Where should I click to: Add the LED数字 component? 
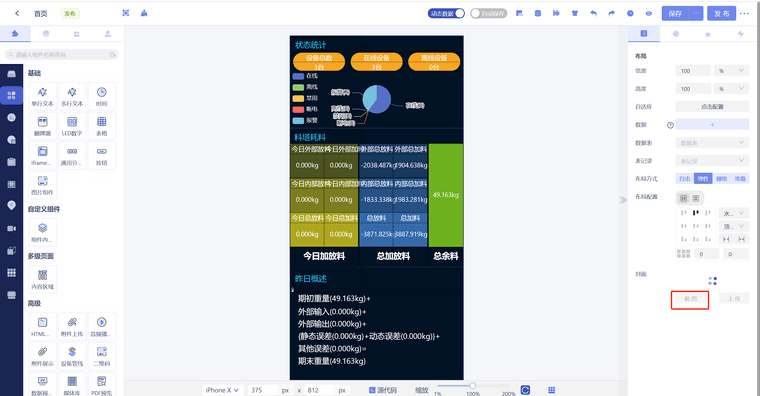coord(72,126)
